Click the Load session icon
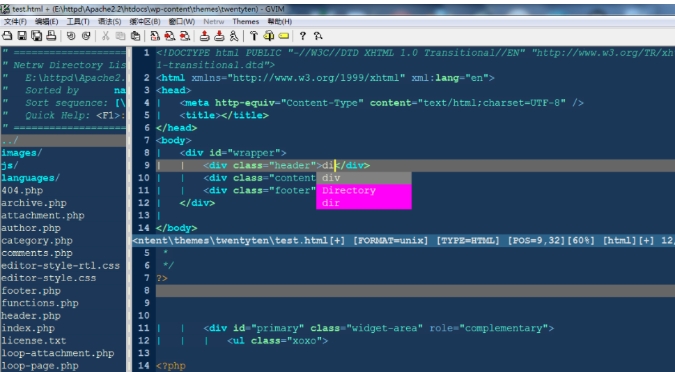 (x=205, y=36)
